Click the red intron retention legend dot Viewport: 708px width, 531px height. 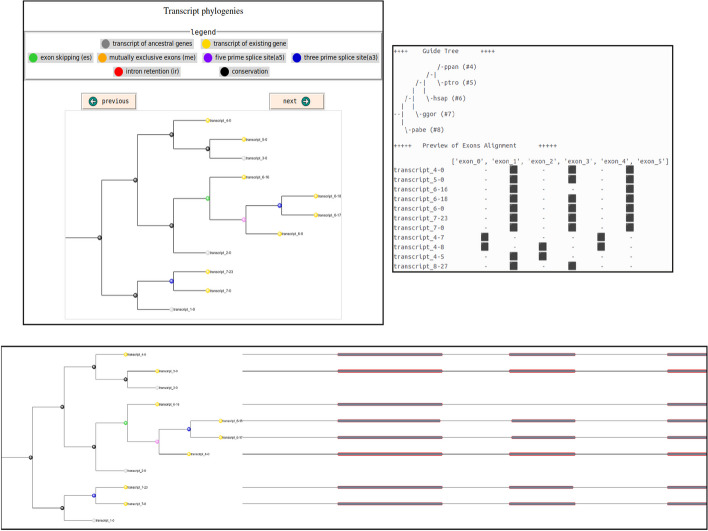point(119,72)
